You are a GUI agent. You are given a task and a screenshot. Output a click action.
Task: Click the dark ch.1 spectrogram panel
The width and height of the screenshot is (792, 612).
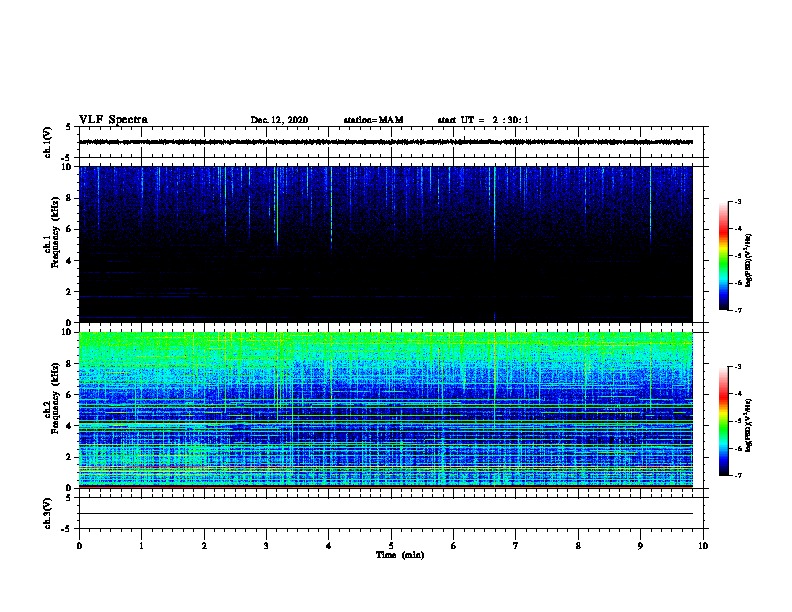[386, 244]
